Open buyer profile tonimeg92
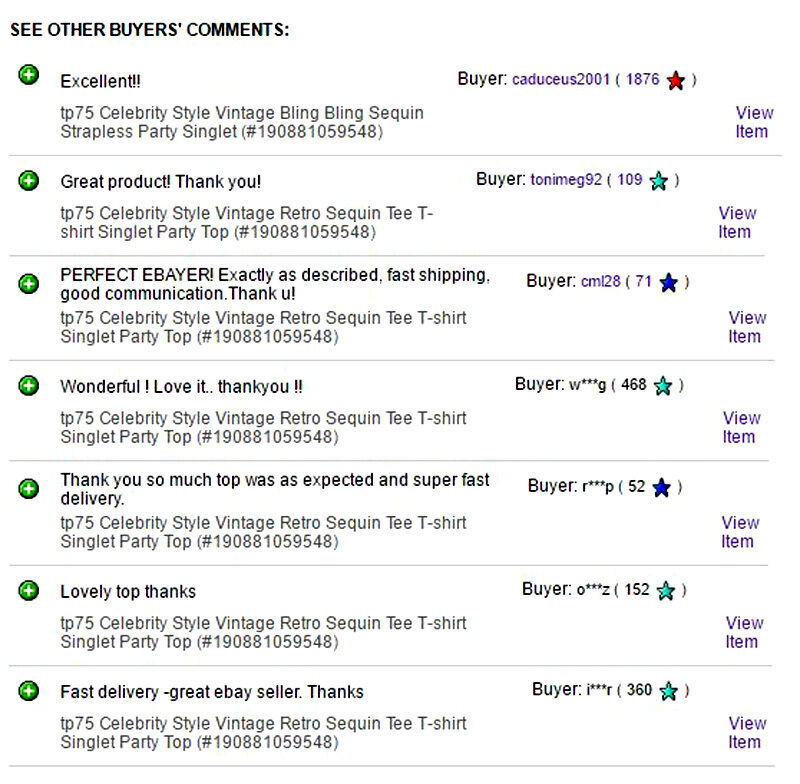This screenshot has height=784, width=800. click(566, 180)
